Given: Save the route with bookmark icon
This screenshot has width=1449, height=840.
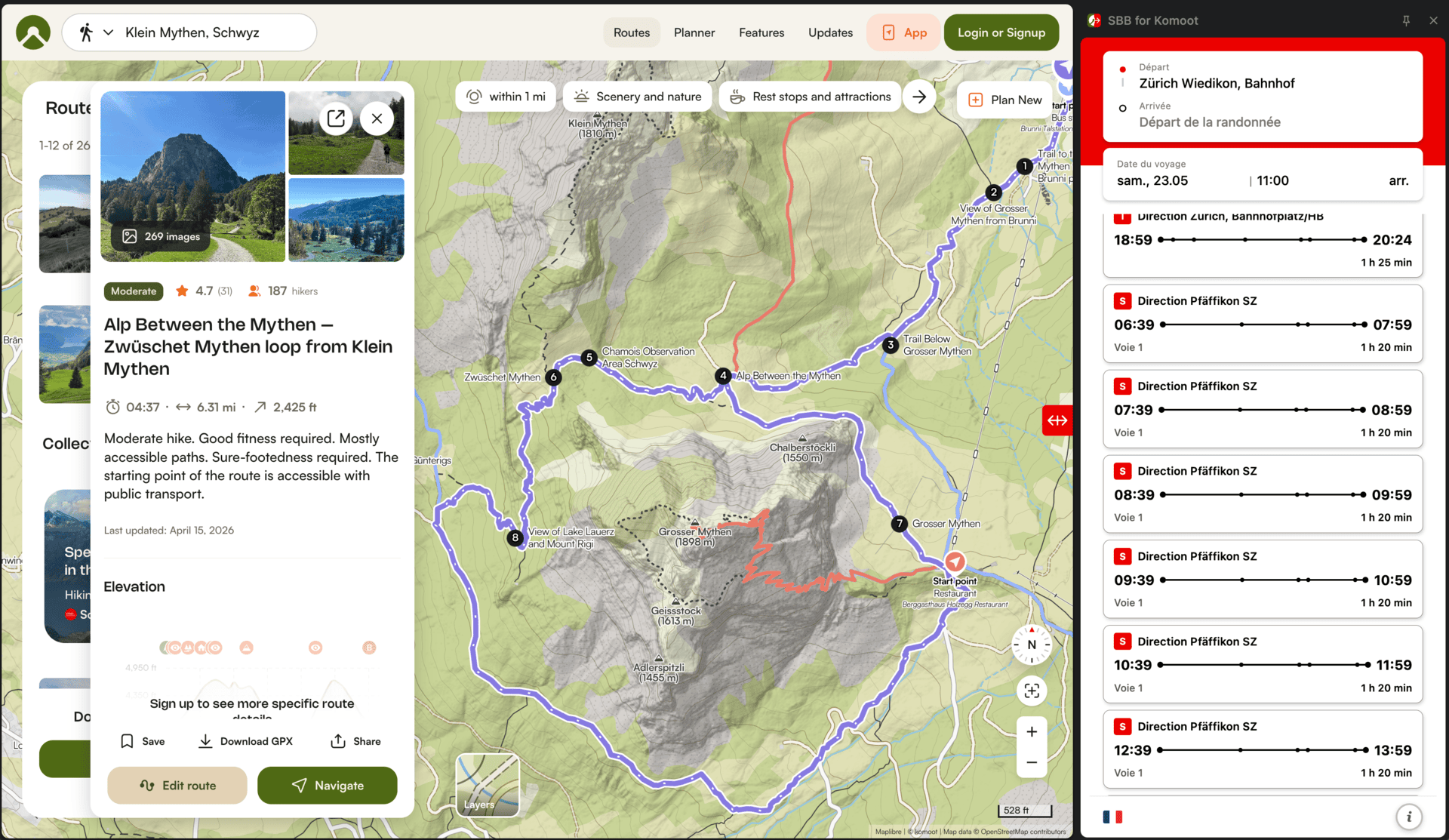Looking at the screenshot, I should (x=143, y=741).
